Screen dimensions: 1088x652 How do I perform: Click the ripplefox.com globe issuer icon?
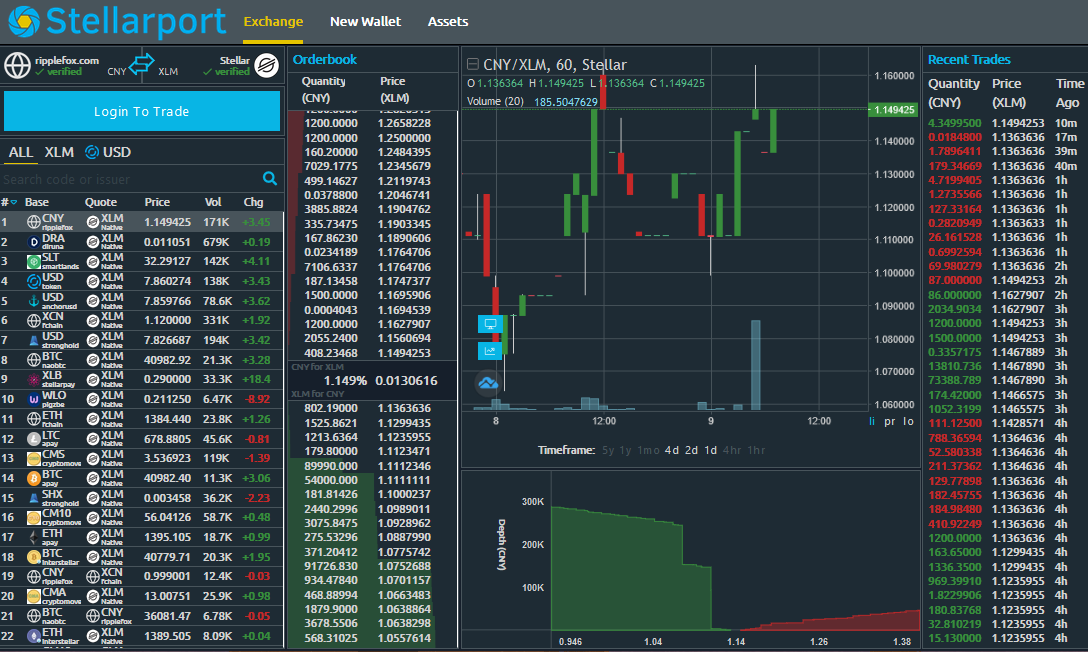17,66
